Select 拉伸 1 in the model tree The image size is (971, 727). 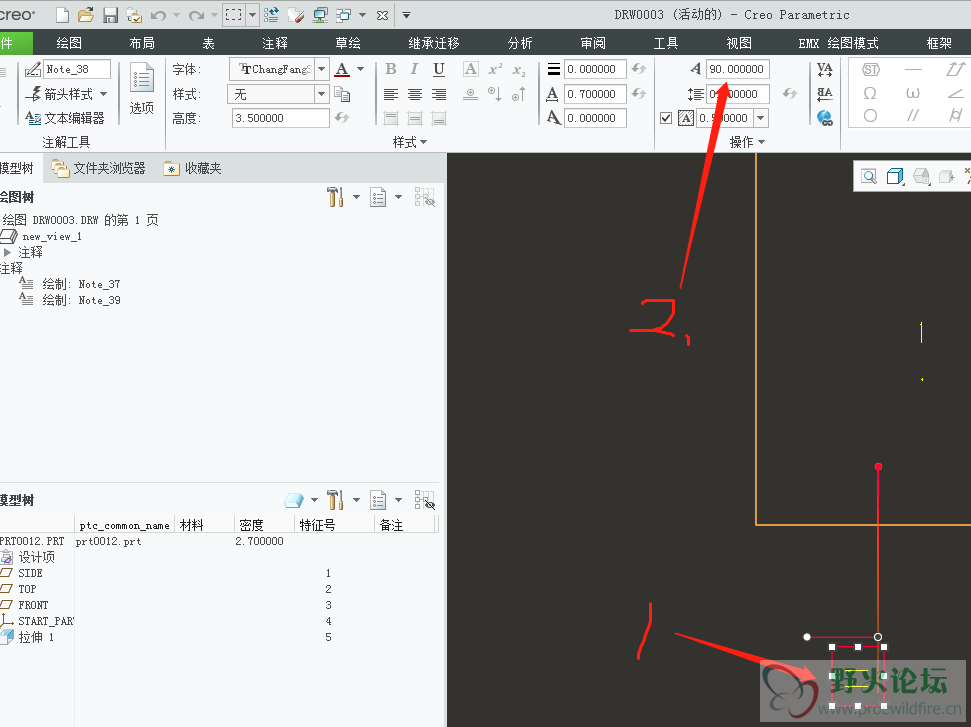click(28, 637)
